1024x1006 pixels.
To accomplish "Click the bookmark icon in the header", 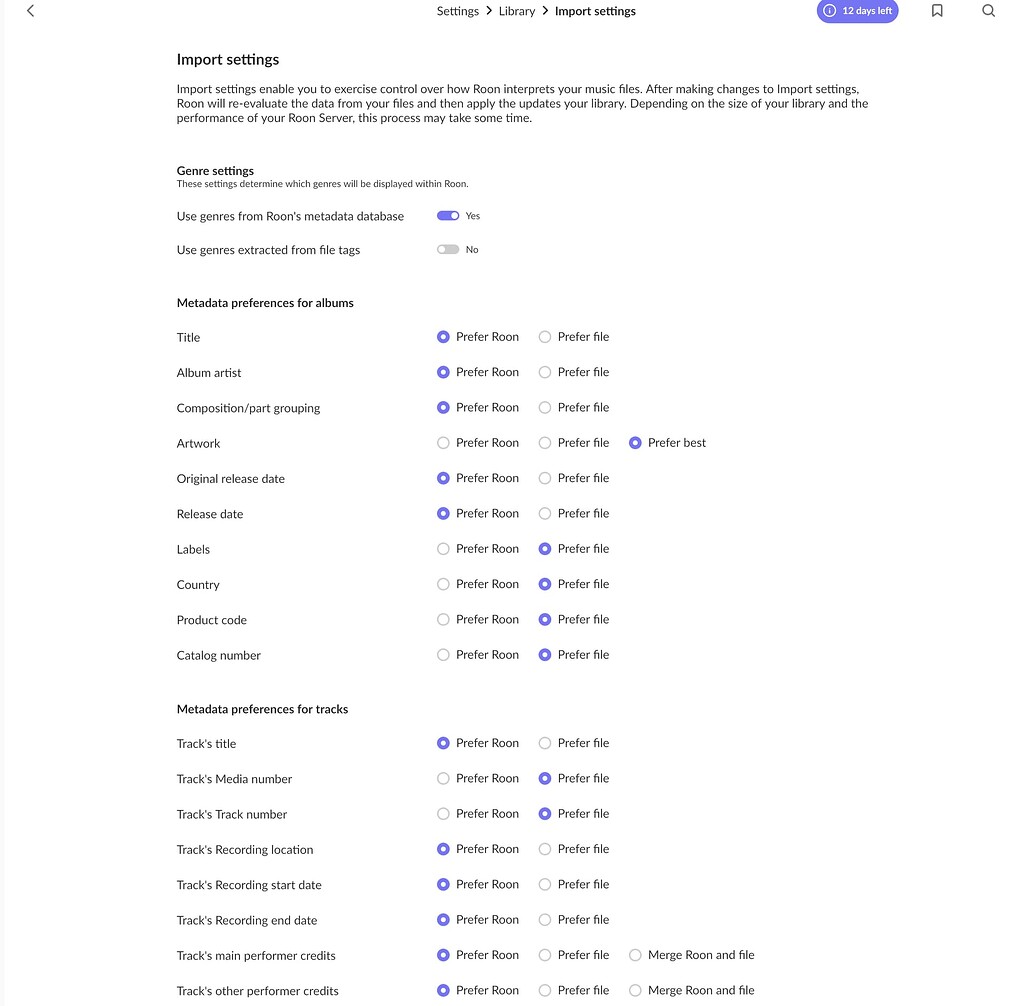I will [937, 11].
